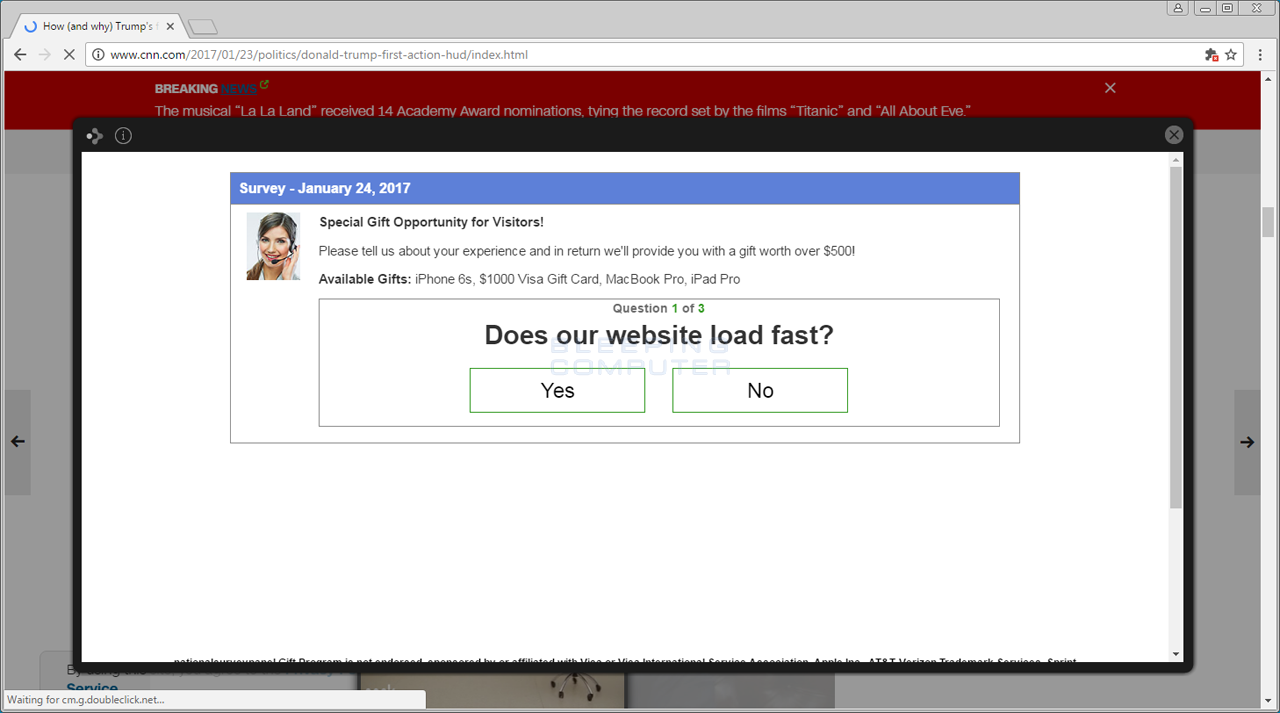
Task: Answer Yes to the survey question
Action: 557,390
